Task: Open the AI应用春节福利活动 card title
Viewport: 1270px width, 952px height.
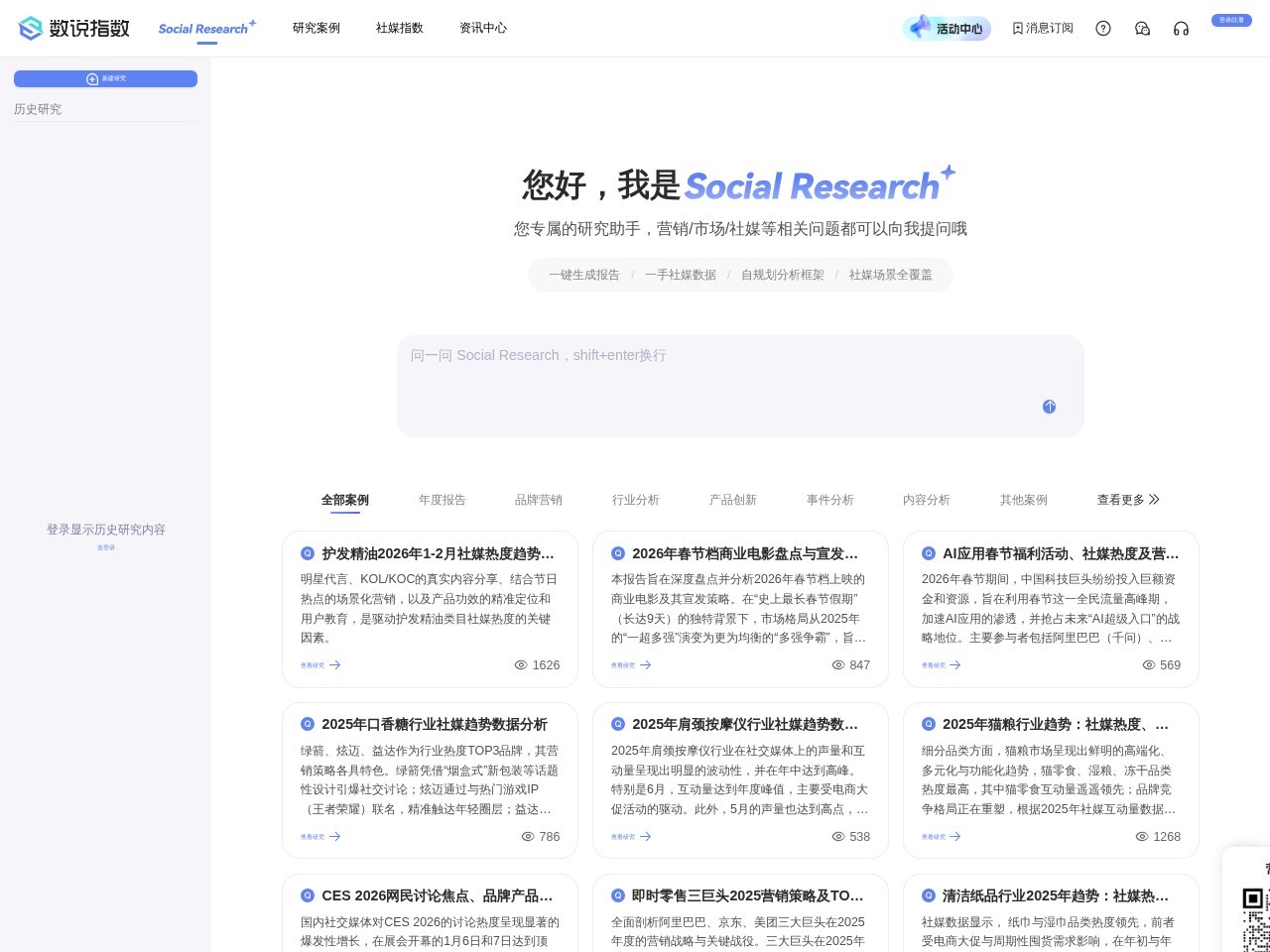Action: point(1061,553)
